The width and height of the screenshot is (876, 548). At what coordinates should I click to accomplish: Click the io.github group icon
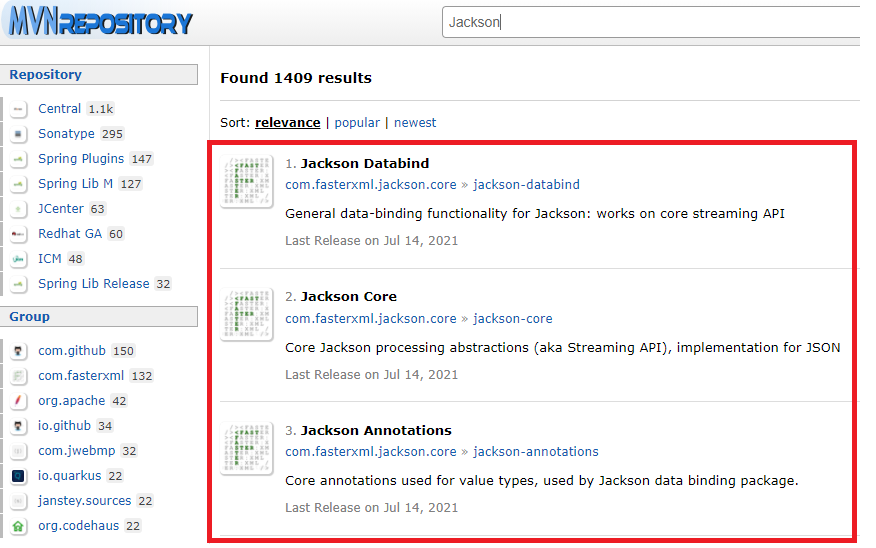[x=18, y=426]
